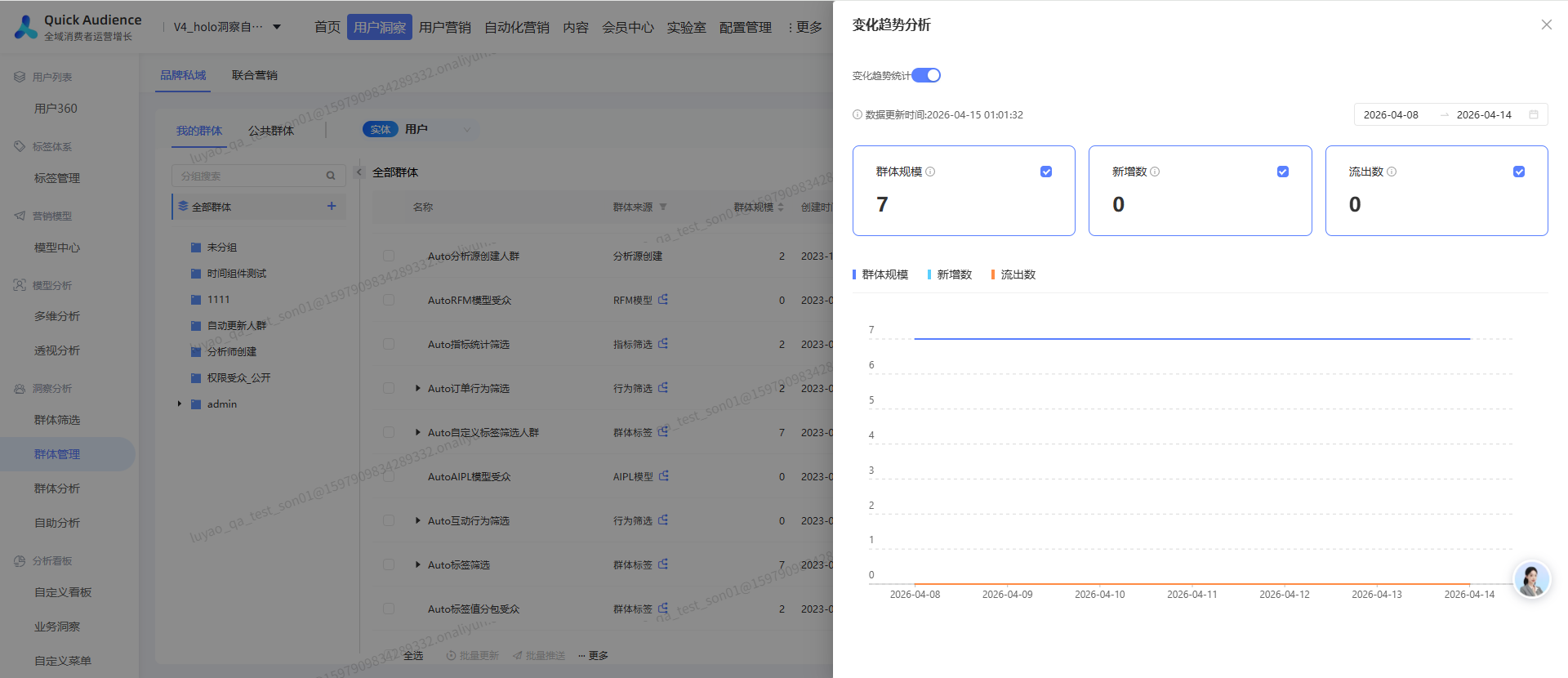Click the 标签体系 section icon

(x=20, y=146)
